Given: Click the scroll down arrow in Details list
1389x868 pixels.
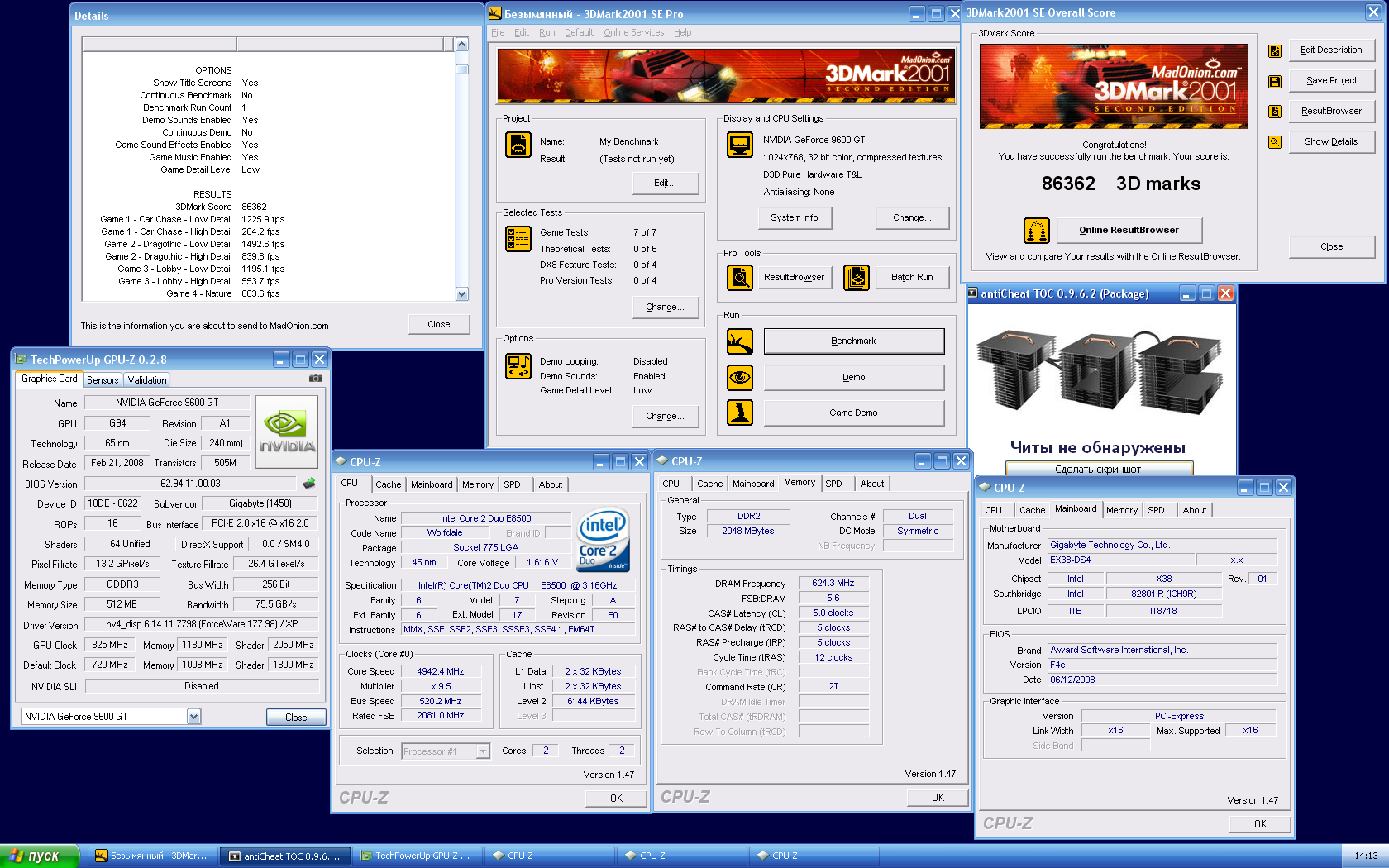Looking at the screenshot, I should (x=462, y=293).
